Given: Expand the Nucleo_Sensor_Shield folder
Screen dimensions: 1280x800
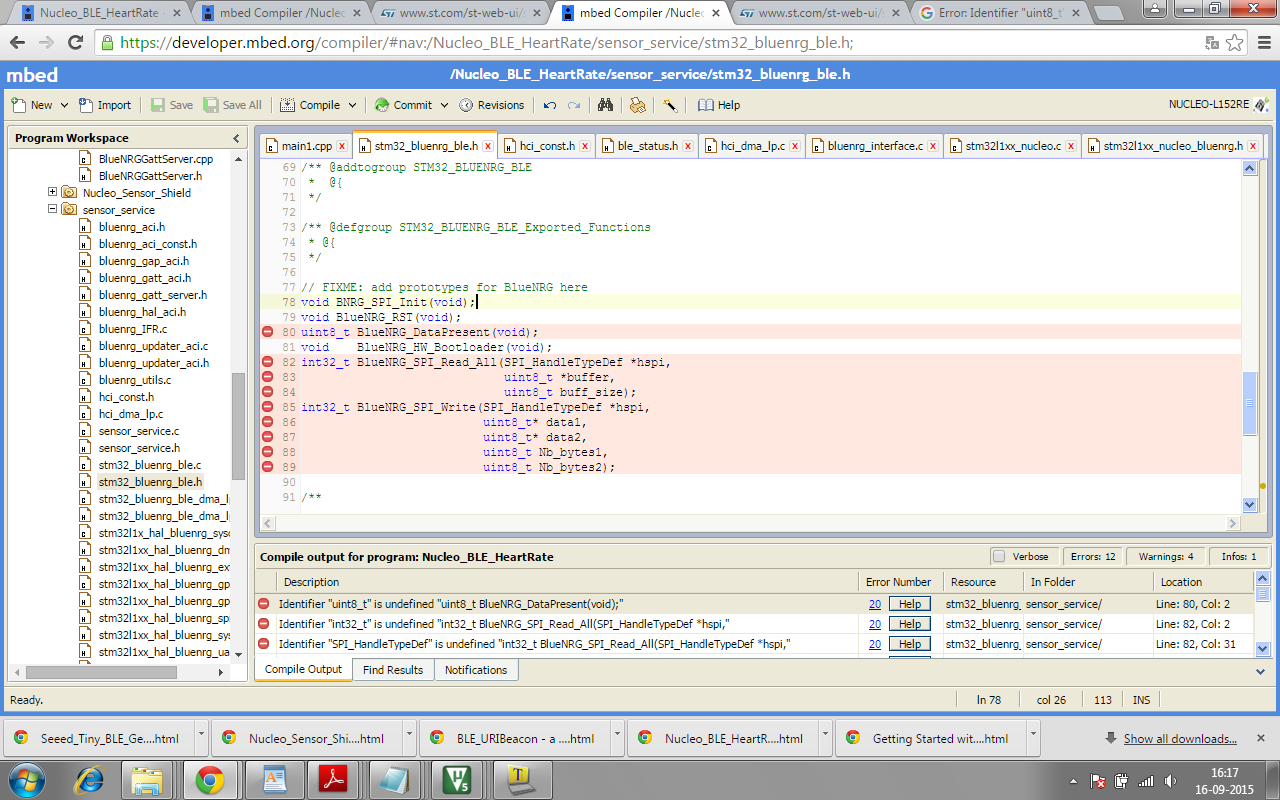Looking at the screenshot, I should click(52, 192).
